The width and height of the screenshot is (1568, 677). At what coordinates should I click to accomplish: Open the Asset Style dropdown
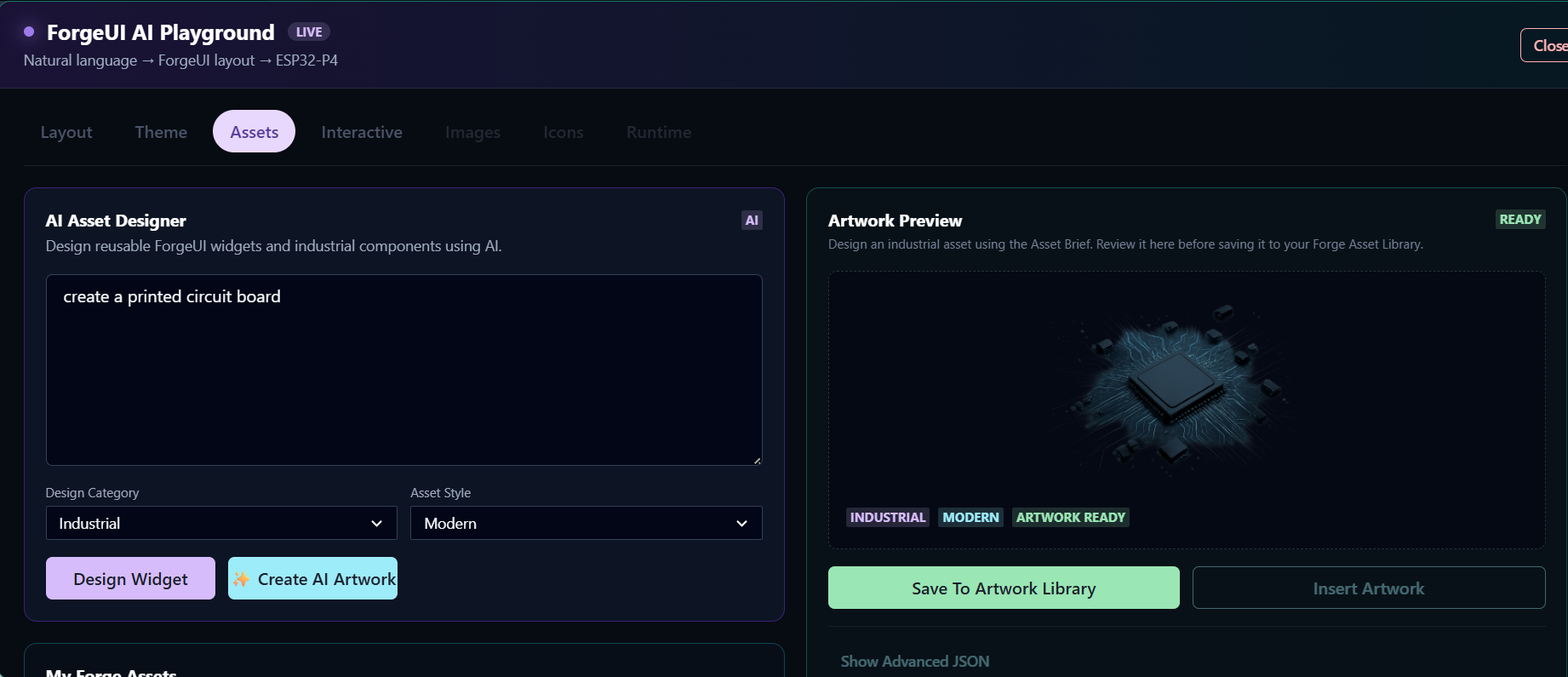[587, 523]
